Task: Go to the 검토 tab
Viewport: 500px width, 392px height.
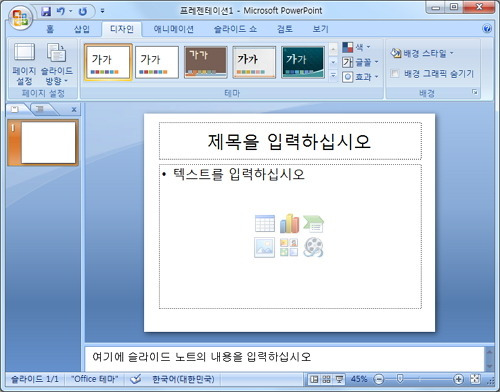Action: 285,29
